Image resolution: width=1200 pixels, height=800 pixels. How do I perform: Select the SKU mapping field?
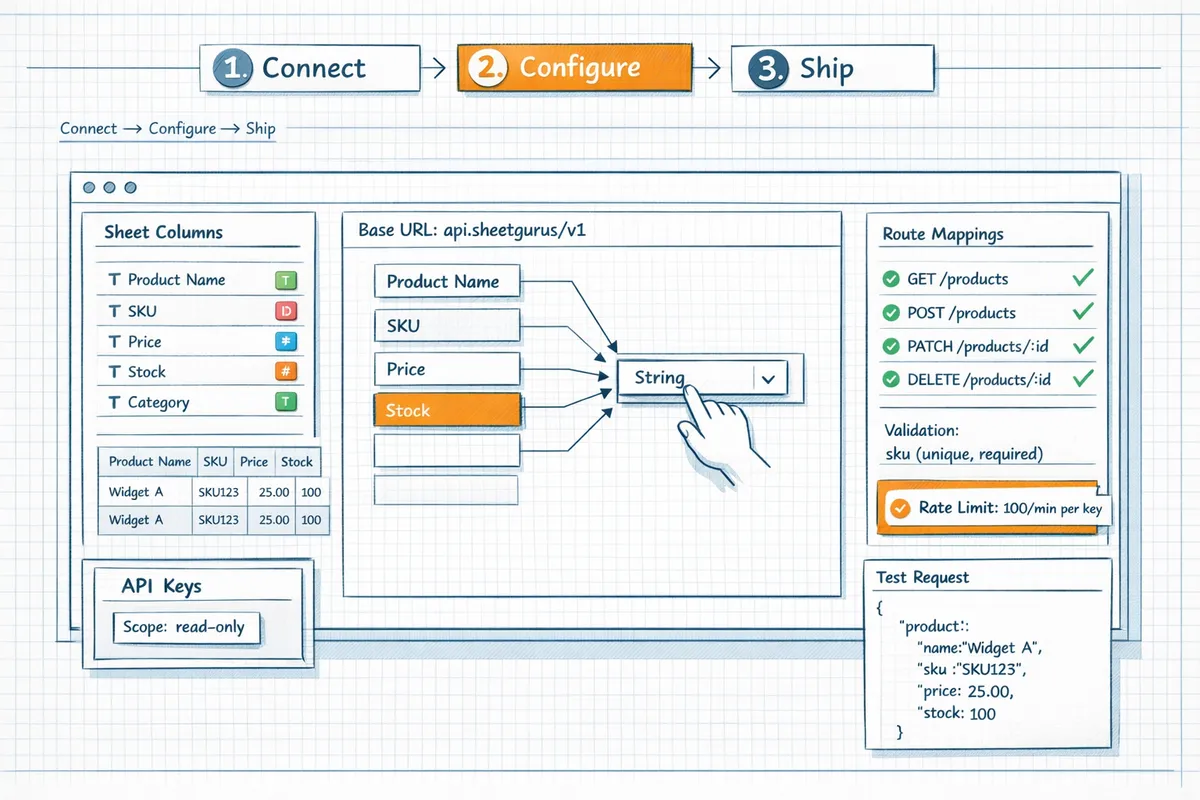pos(447,326)
